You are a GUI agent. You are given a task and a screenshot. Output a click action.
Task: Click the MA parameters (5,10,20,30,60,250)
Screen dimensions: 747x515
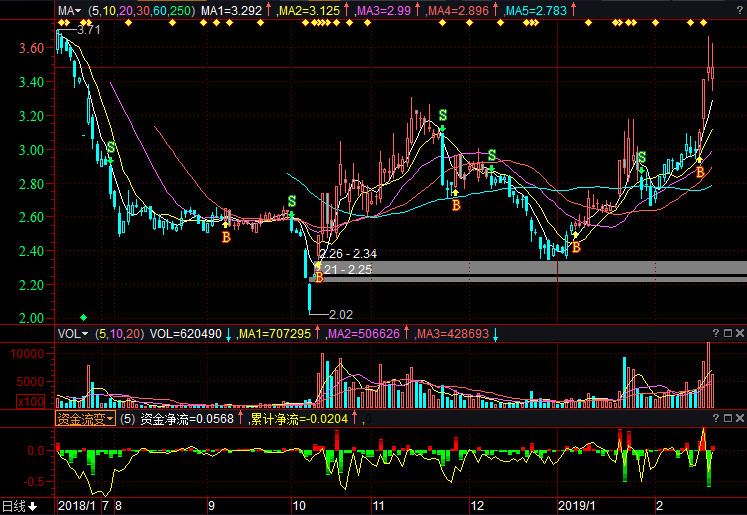[140, 11]
